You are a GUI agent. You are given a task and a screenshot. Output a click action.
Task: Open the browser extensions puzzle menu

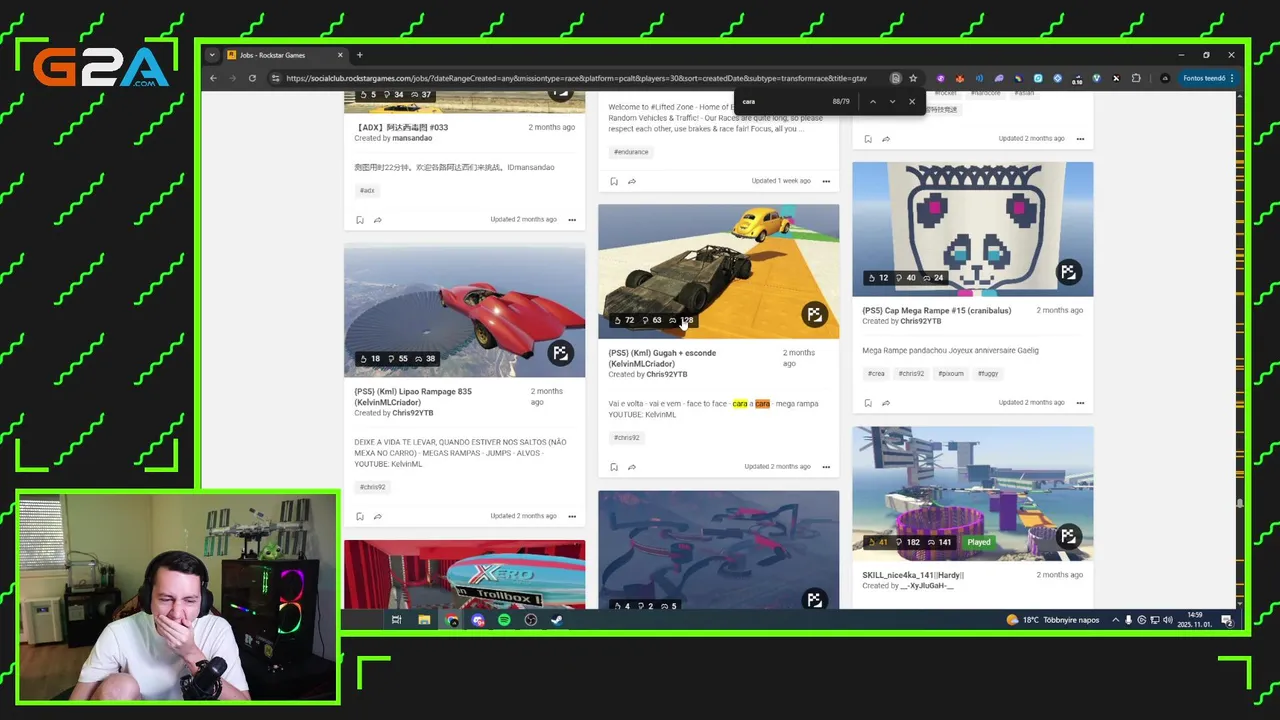[1136, 78]
